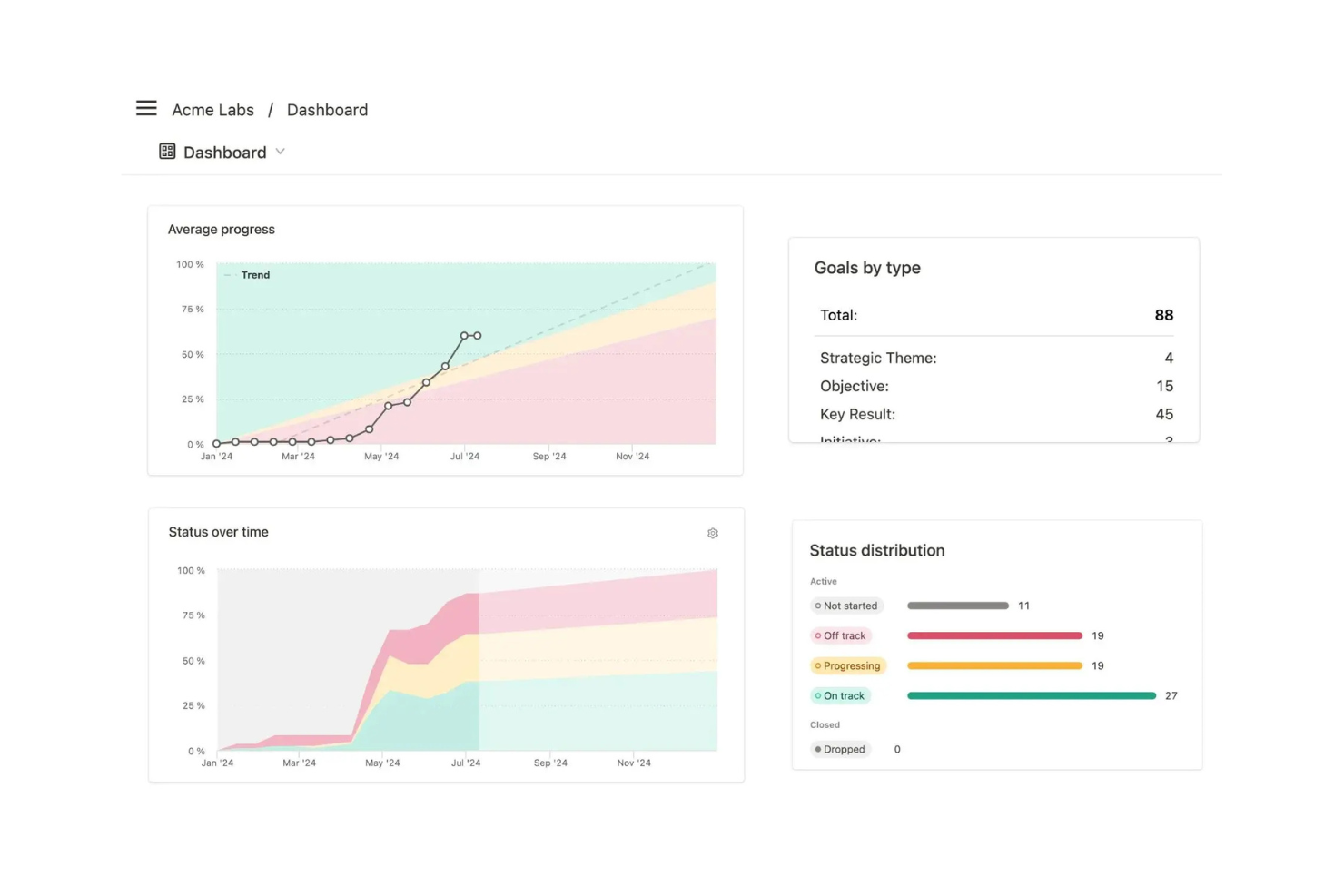The width and height of the screenshot is (1344, 896).
Task: Select Dashboard in the breadcrumb trail
Action: click(x=327, y=109)
